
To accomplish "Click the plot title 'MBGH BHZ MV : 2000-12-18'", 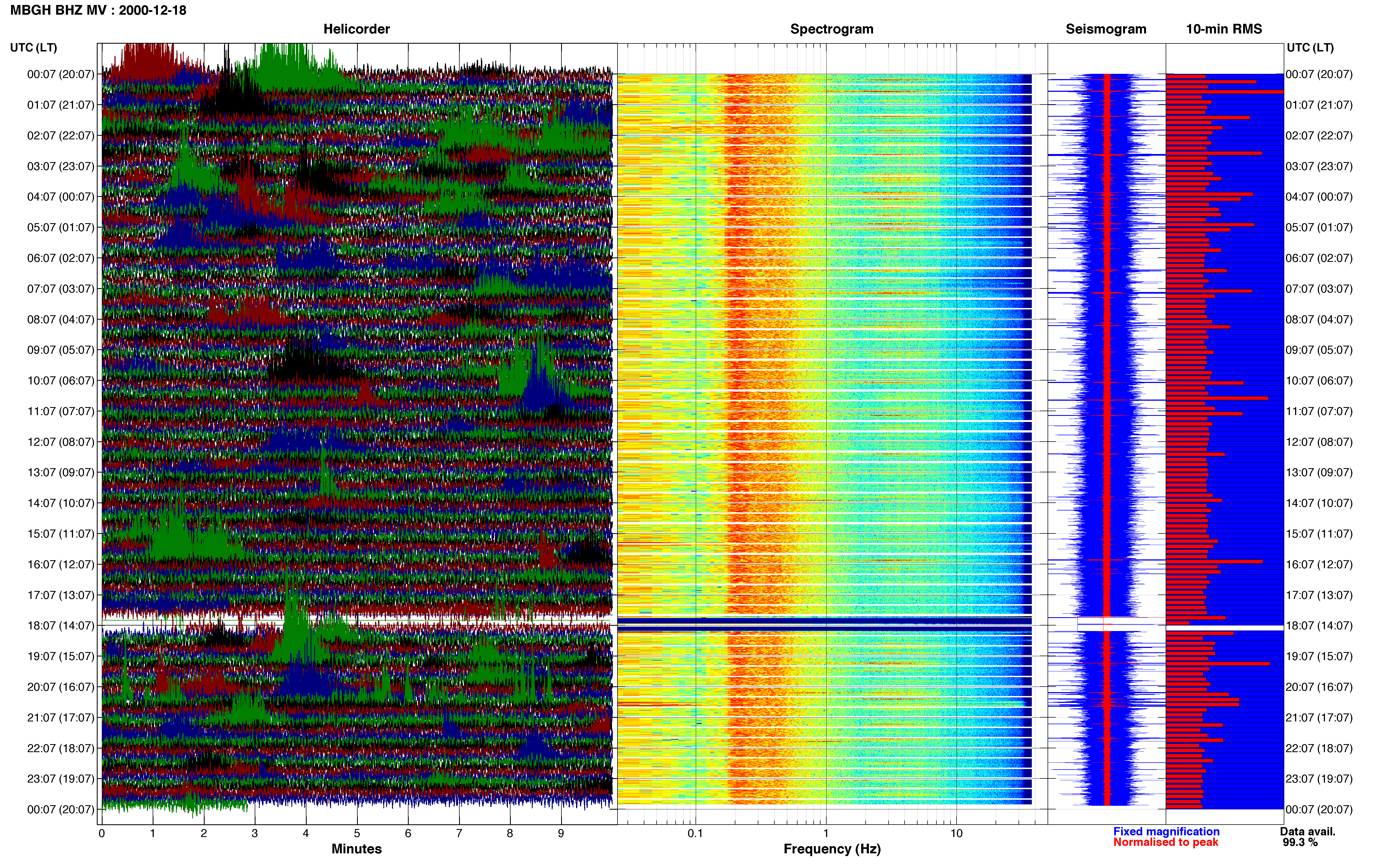I will 98,10.
